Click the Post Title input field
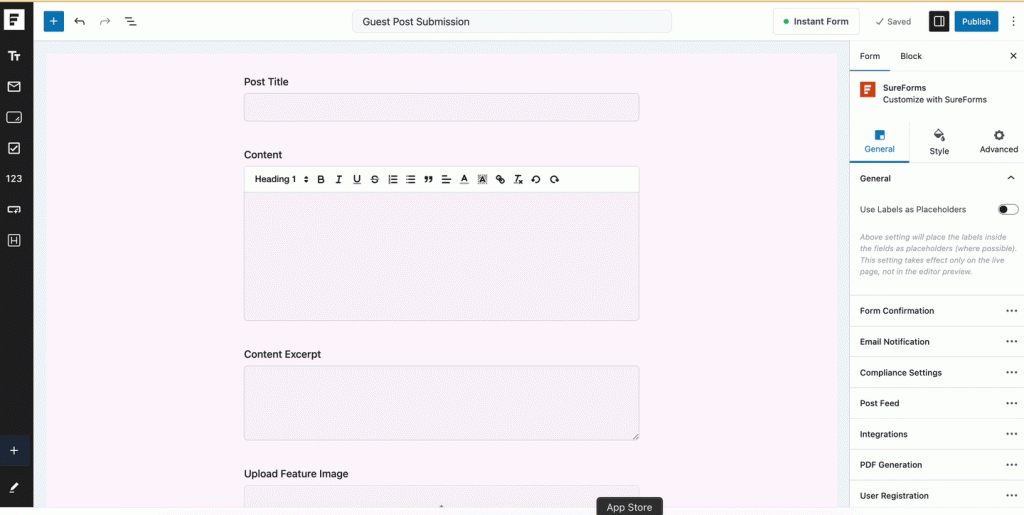Image resolution: width=1024 pixels, height=515 pixels. click(x=441, y=107)
